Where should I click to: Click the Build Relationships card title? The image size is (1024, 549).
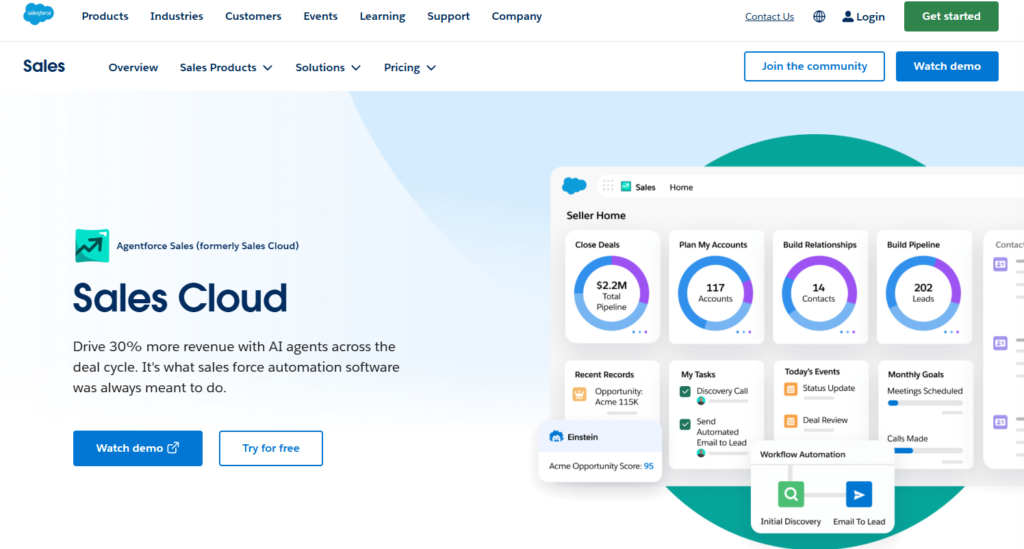point(820,245)
